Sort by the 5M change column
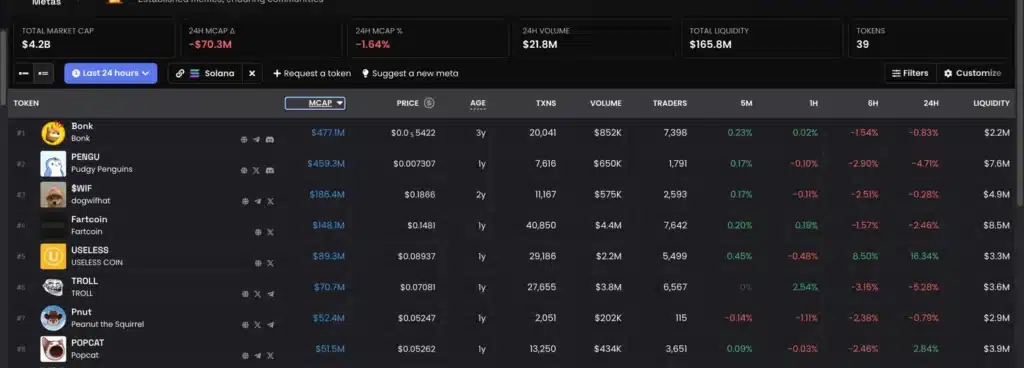The image size is (1024, 368). click(x=746, y=103)
